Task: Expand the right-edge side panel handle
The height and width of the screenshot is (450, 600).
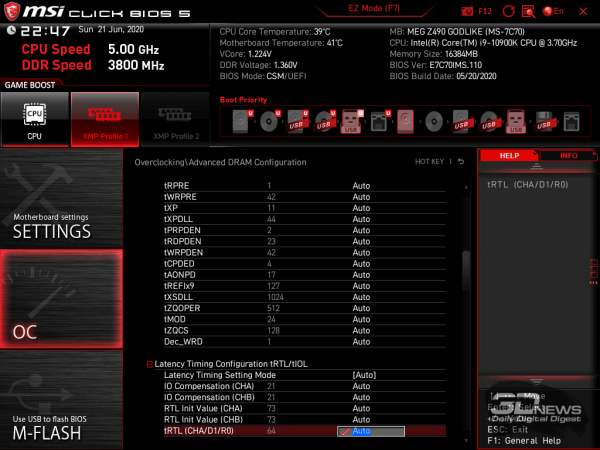Action: click(x=594, y=267)
